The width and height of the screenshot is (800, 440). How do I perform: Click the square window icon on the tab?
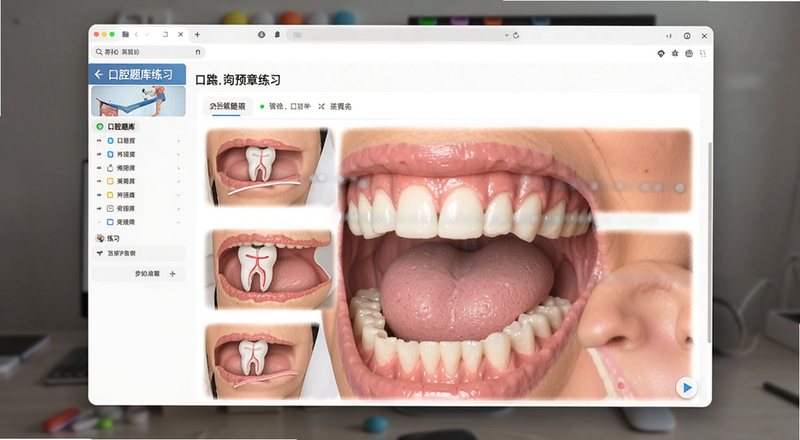click(x=165, y=34)
